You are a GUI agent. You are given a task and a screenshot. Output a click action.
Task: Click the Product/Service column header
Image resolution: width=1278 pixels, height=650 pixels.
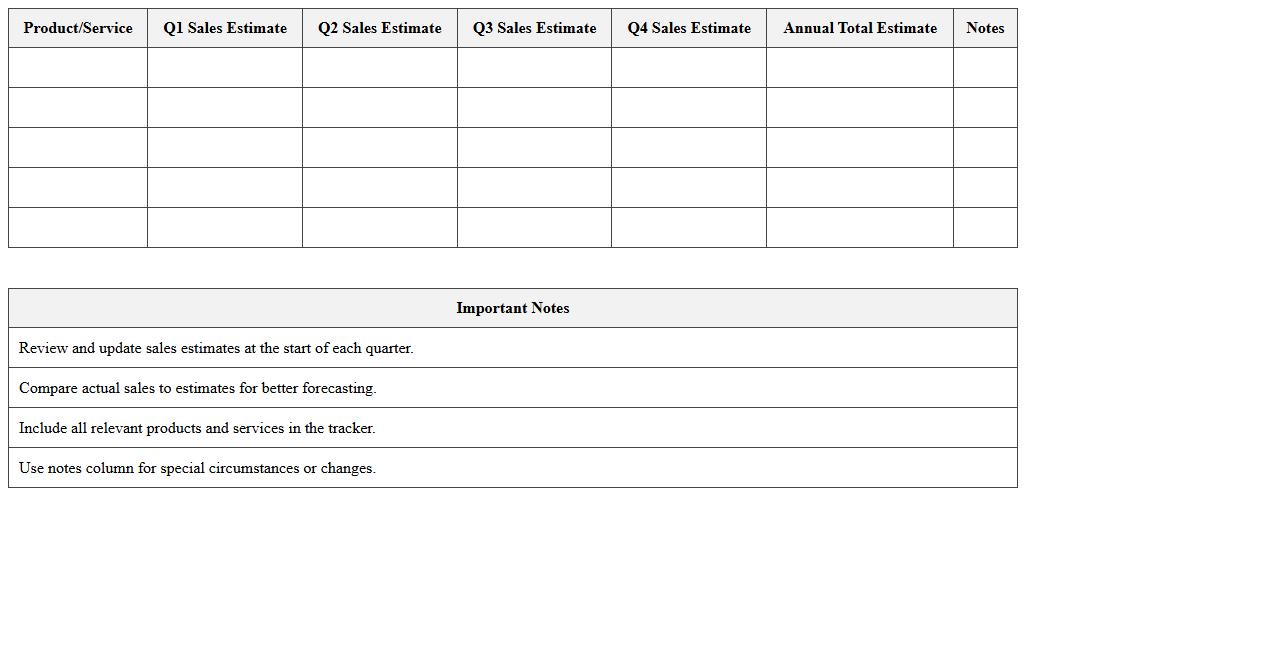pos(78,28)
